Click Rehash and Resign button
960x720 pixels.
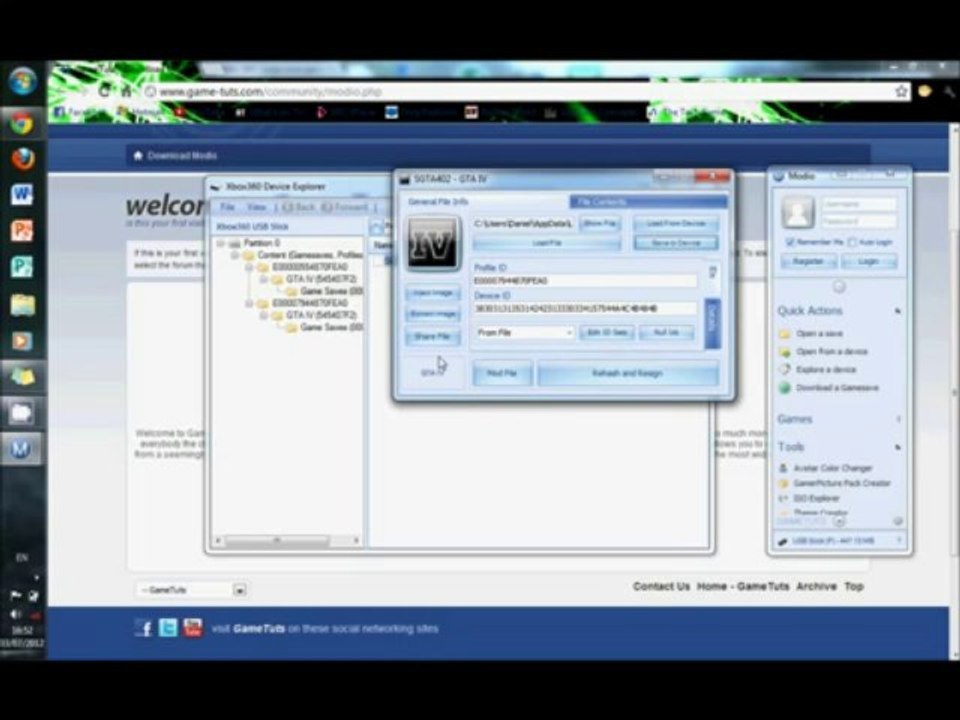tap(628, 373)
